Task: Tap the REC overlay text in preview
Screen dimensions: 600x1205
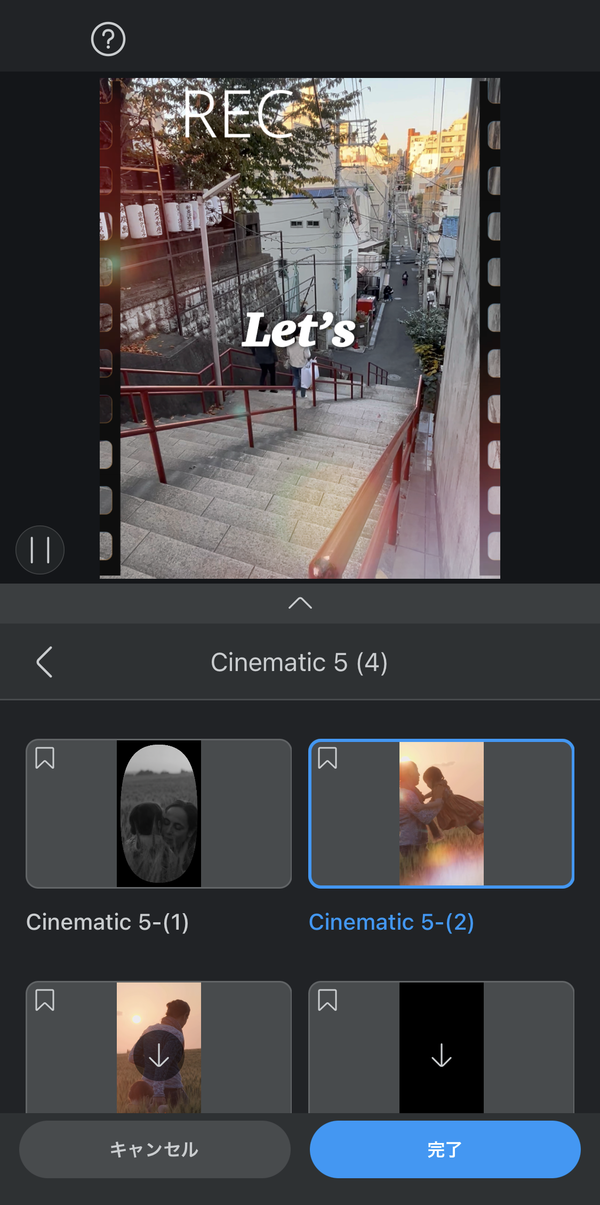Action: tap(238, 113)
